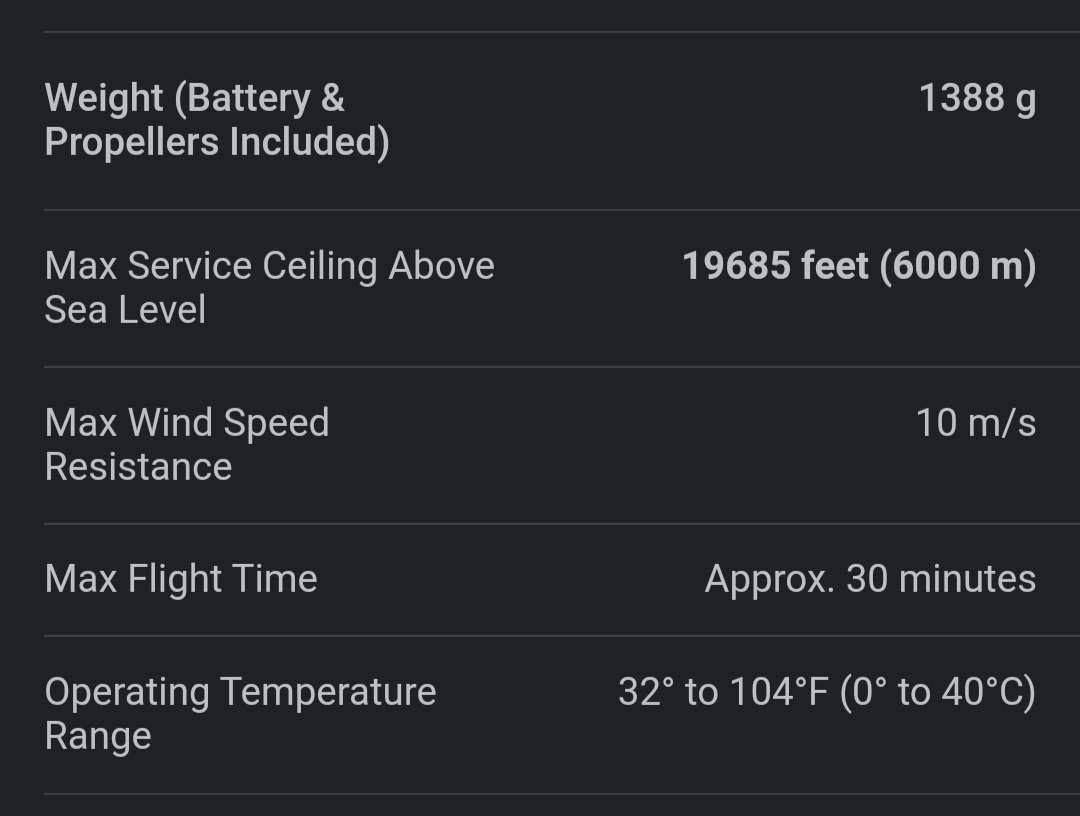
Task: Click the word Resistance
Action: 138,467
